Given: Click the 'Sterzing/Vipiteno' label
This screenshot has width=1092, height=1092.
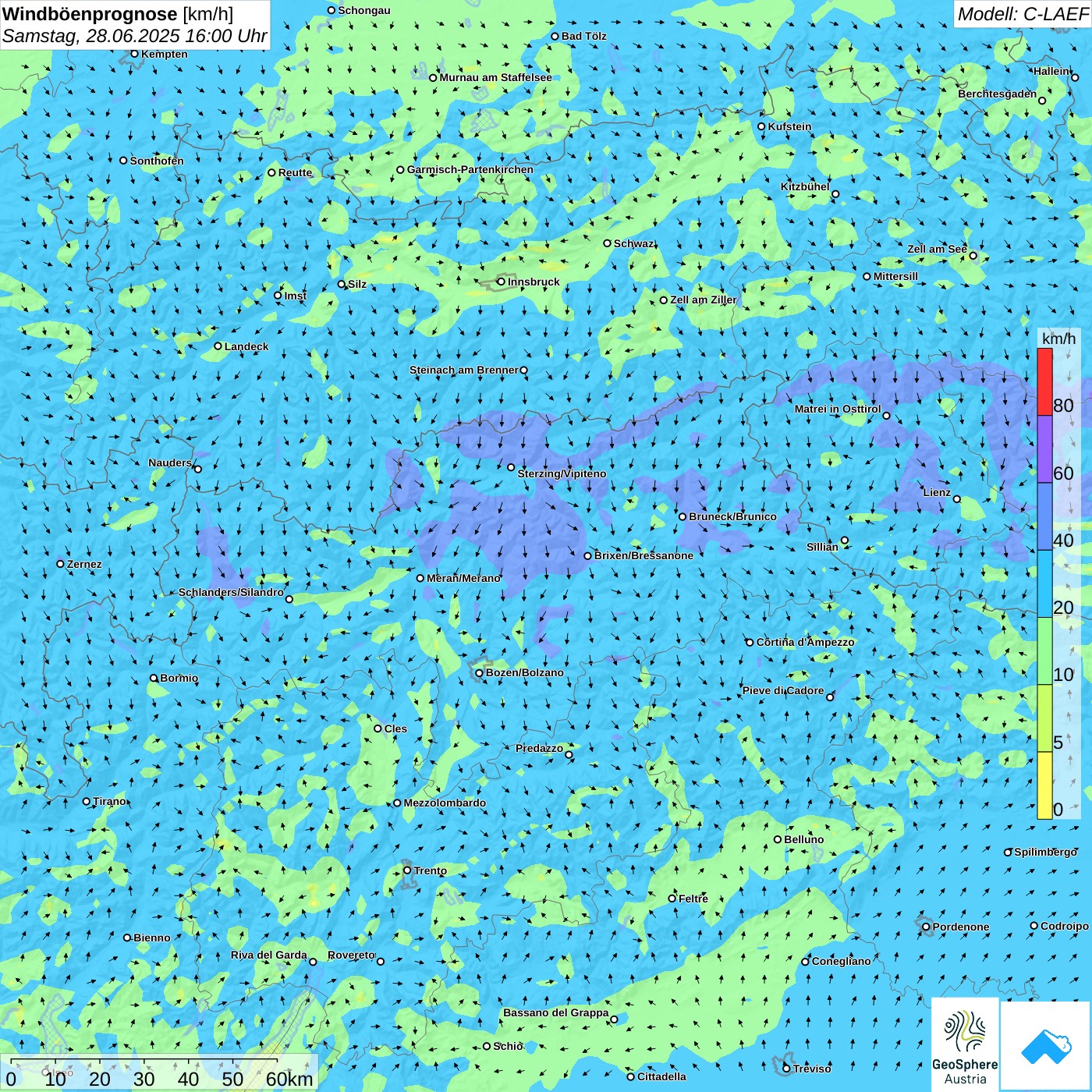Looking at the screenshot, I should pos(562,473).
